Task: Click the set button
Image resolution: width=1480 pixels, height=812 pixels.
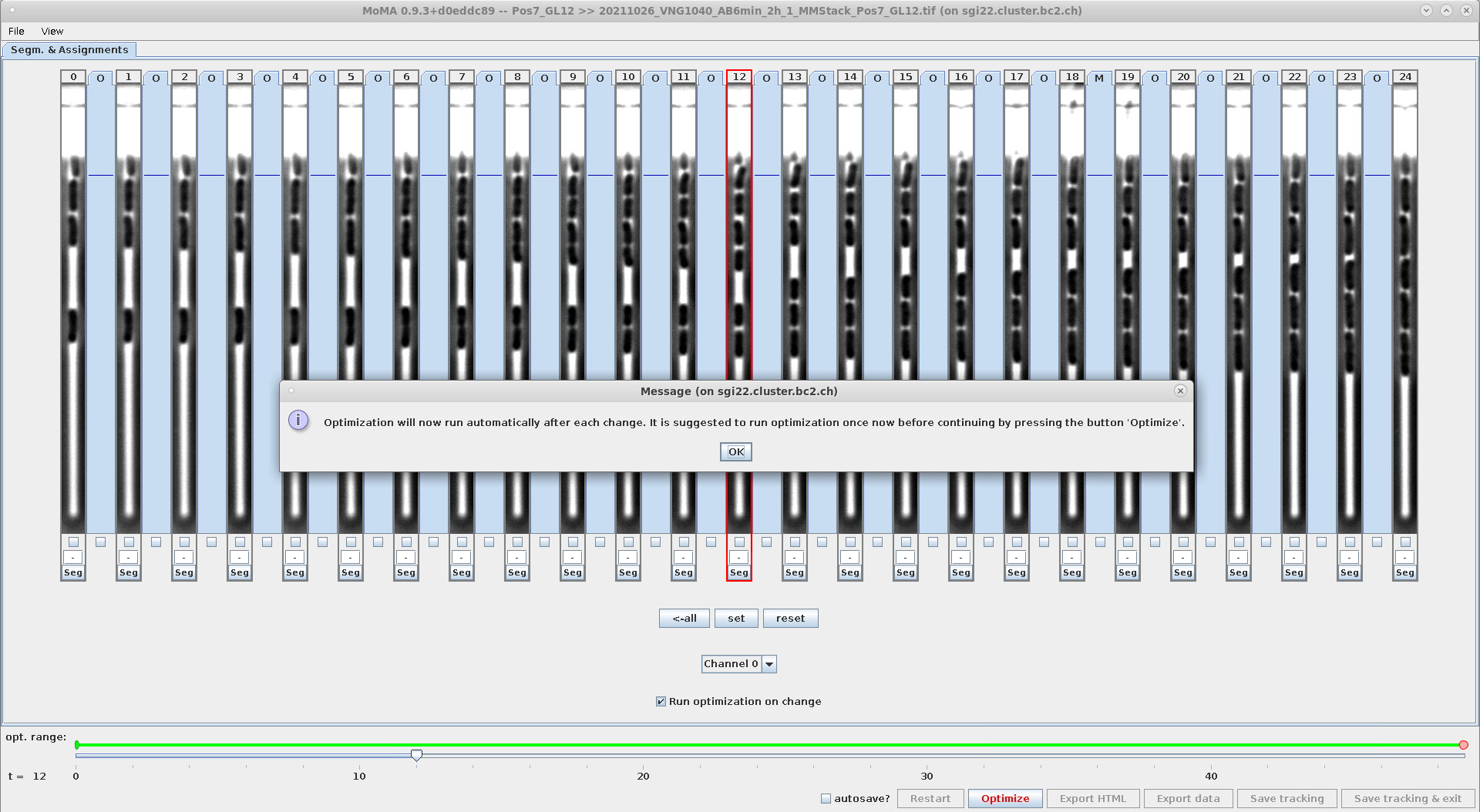Action: pyautogui.click(x=736, y=618)
